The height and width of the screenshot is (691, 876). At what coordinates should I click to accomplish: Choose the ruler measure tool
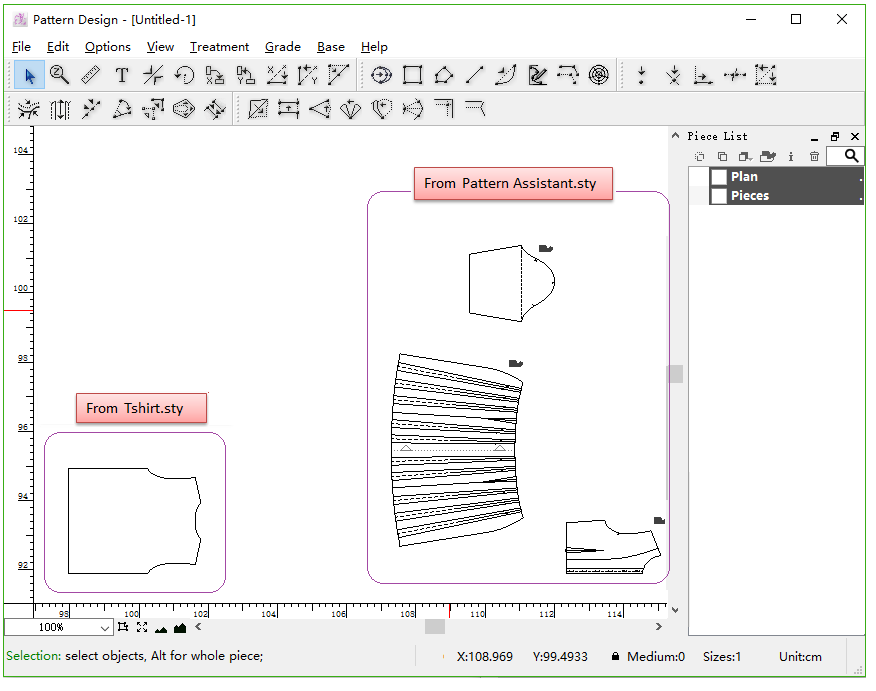(x=91, y=75)
